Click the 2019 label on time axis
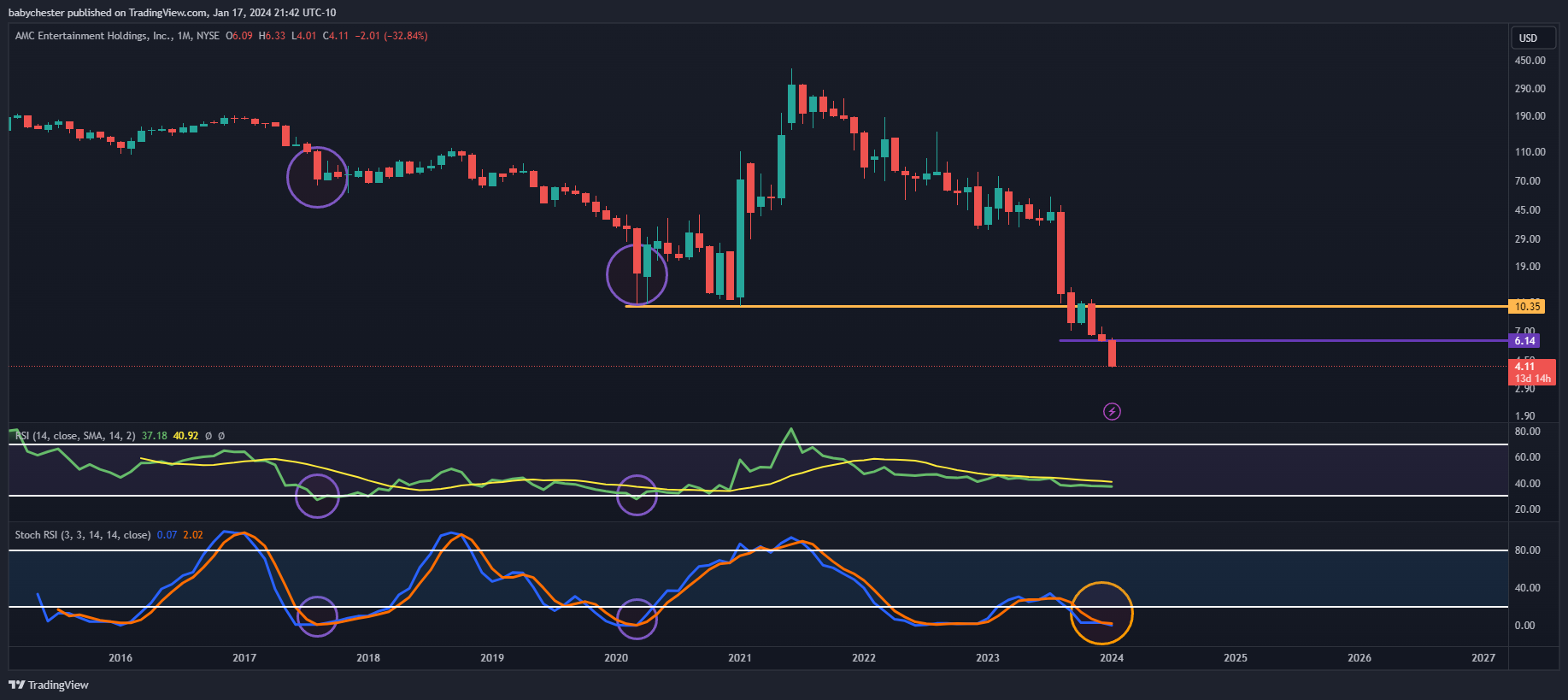 (492, 658)
